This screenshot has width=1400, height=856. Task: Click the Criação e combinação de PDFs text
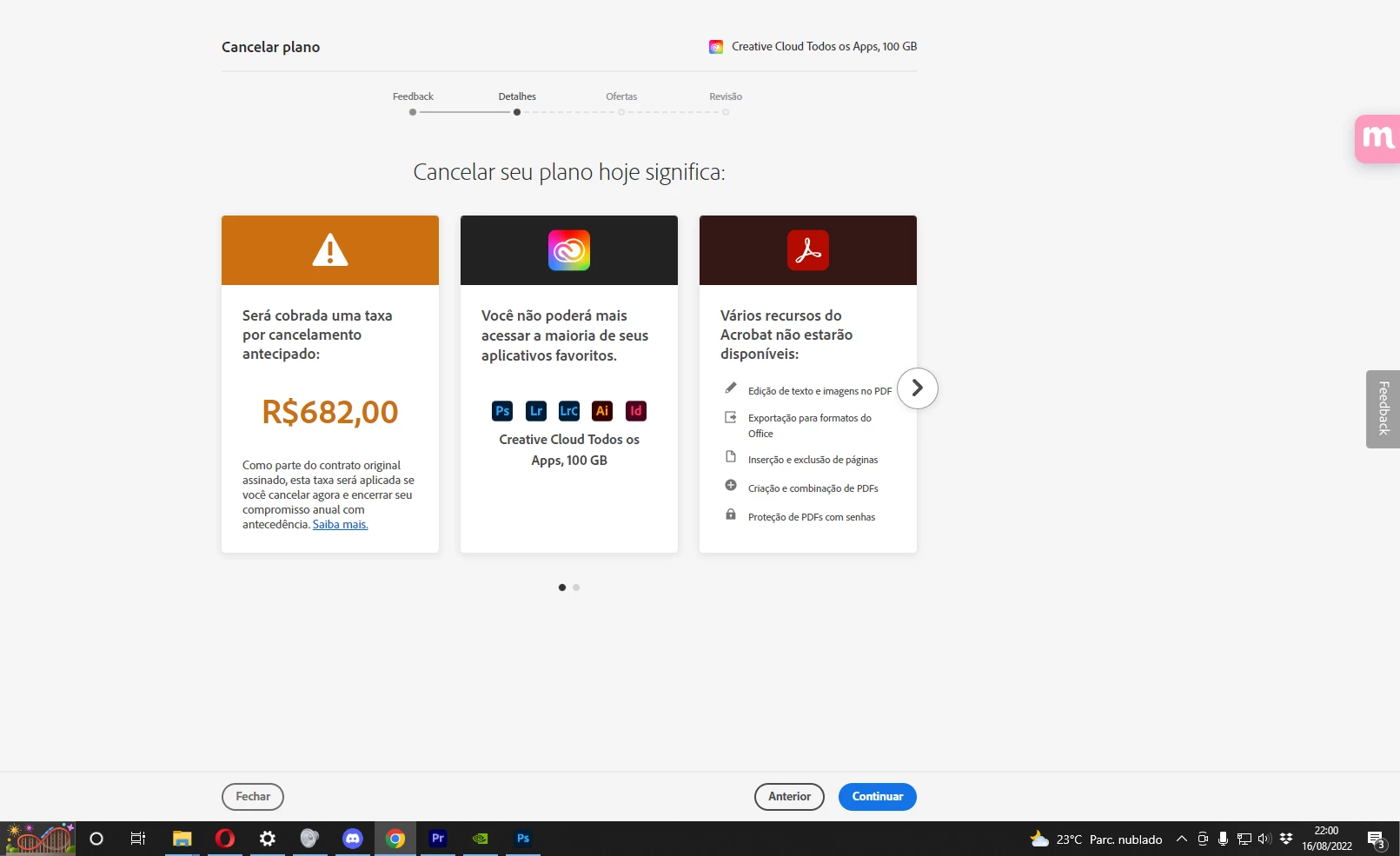click(x=813, y=488)
